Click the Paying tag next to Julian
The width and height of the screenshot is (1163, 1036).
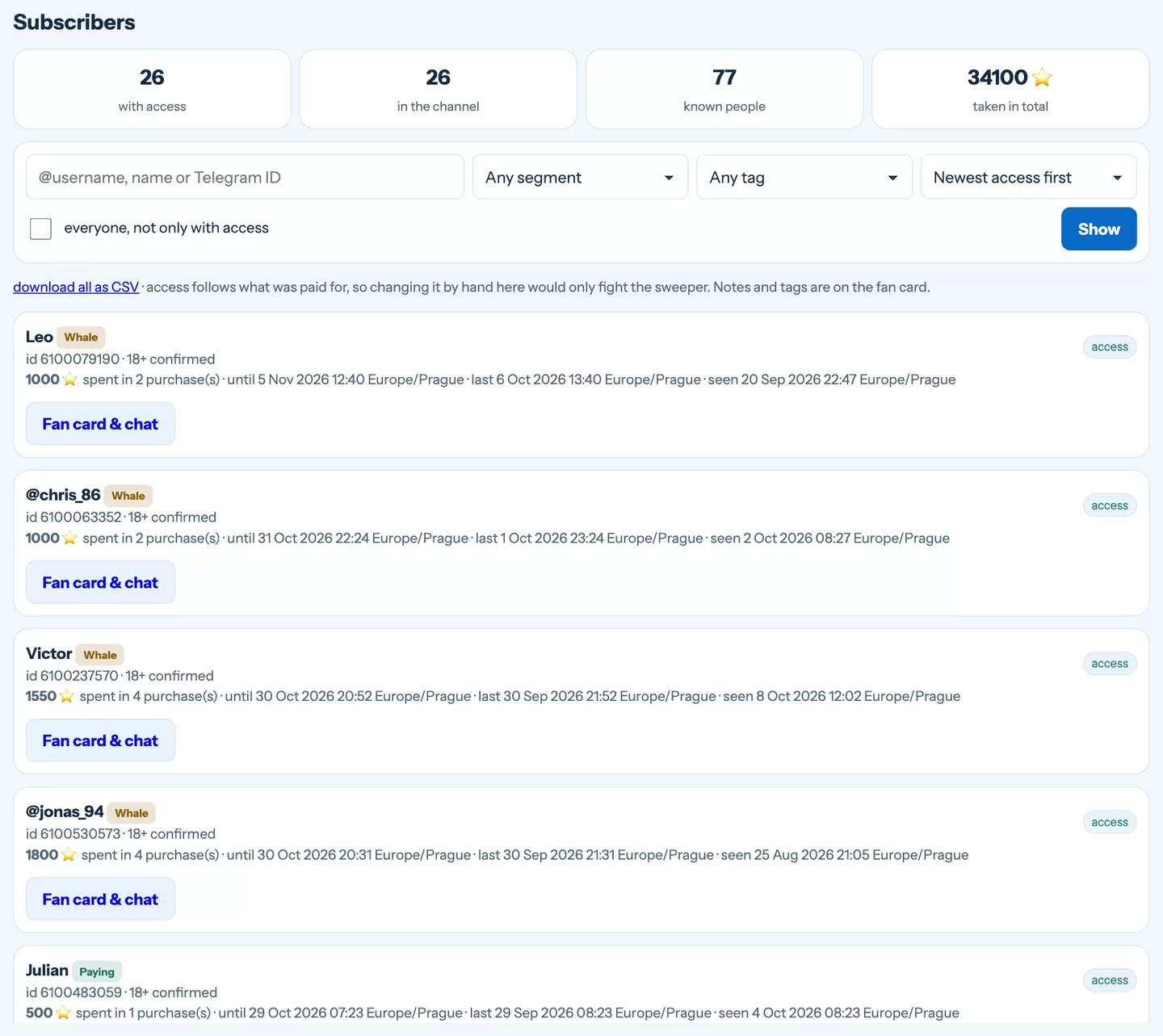coord(97,971)
